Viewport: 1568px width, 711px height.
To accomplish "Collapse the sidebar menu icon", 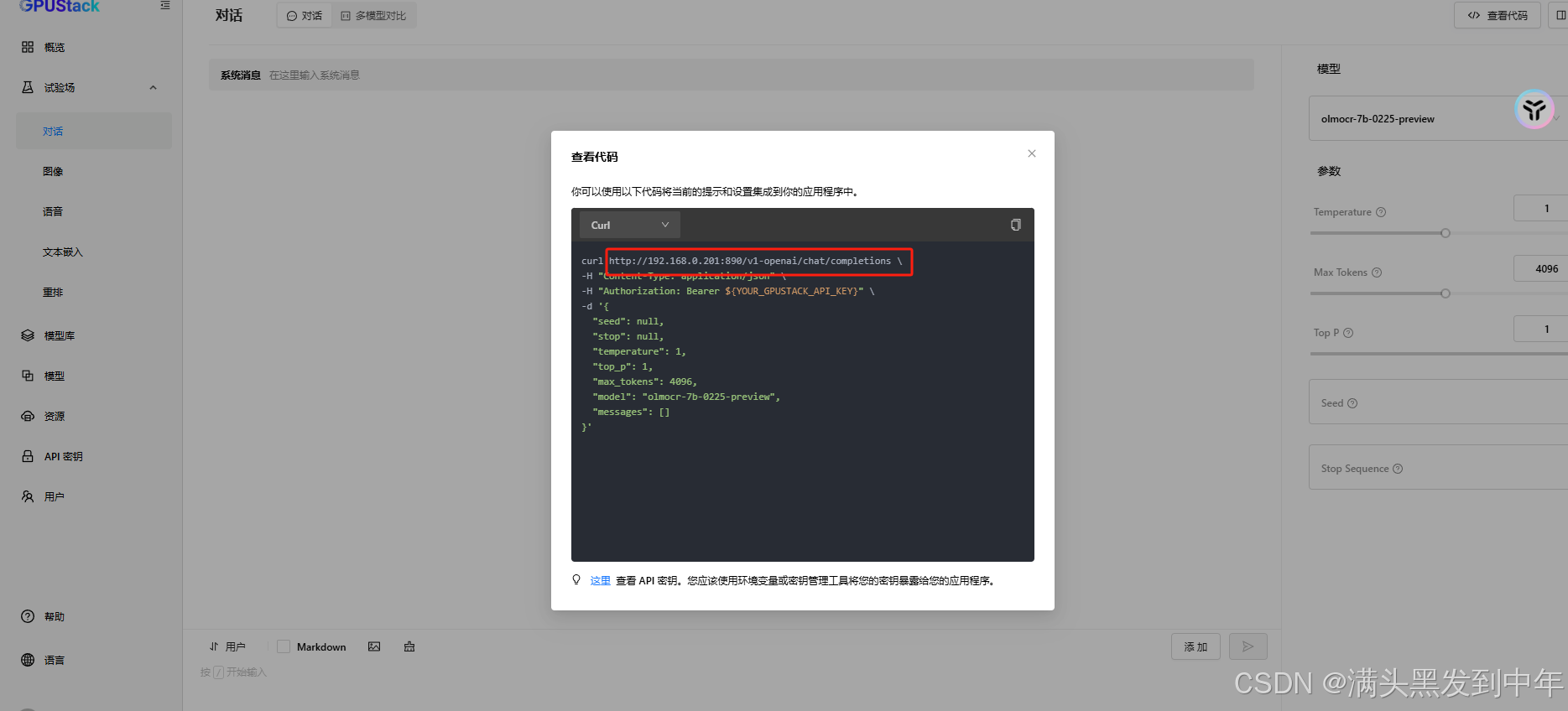I will pos(165,6).
